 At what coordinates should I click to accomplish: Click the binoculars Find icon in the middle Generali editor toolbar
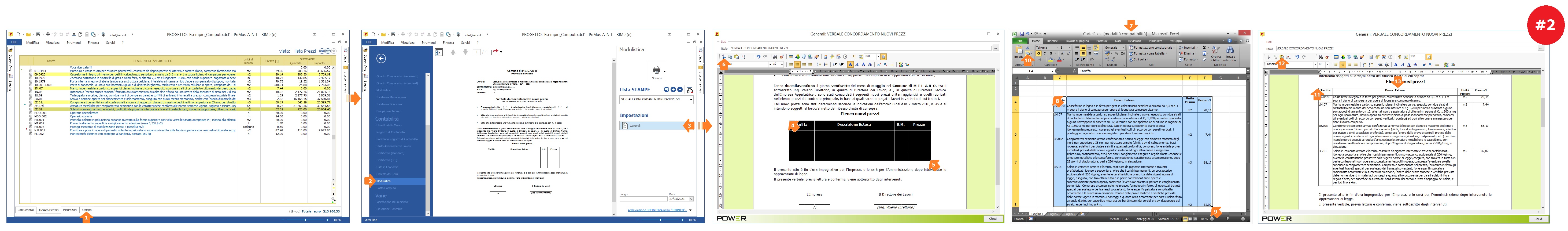775,57
